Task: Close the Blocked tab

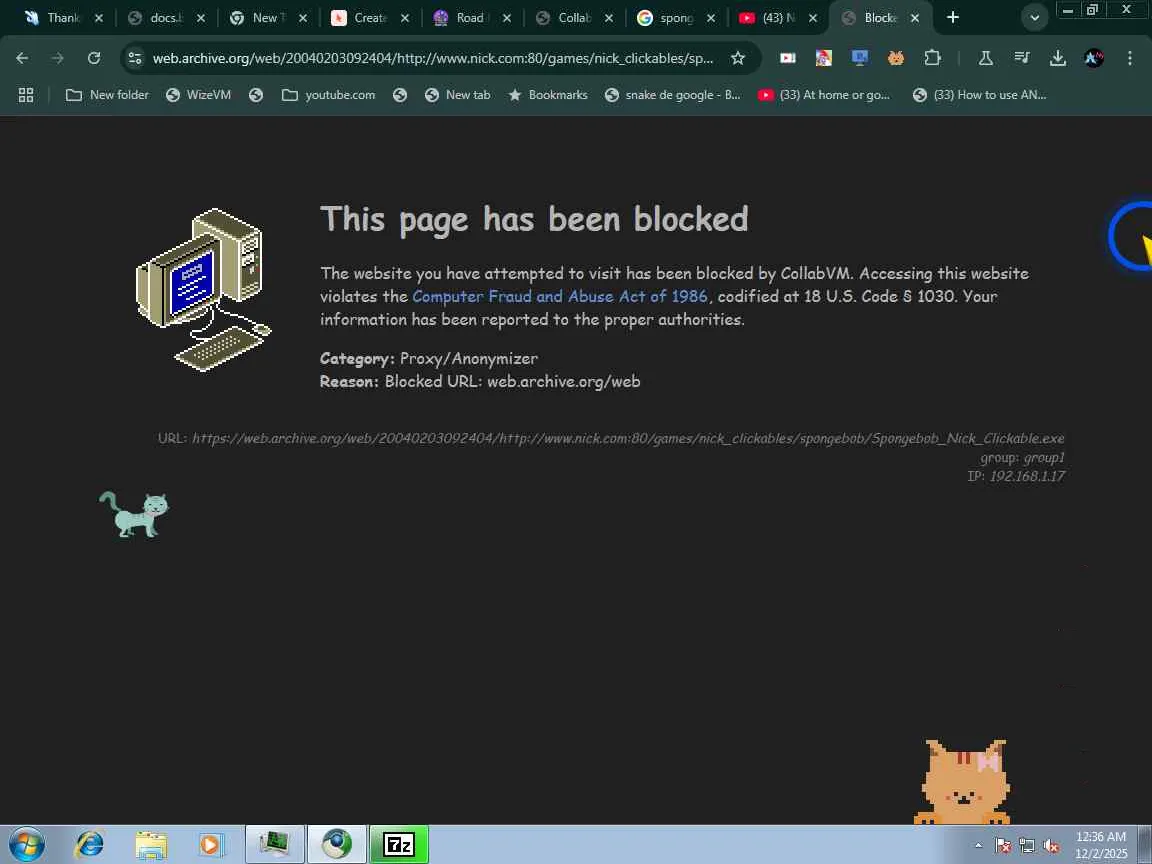Action: tap(915, 18)
